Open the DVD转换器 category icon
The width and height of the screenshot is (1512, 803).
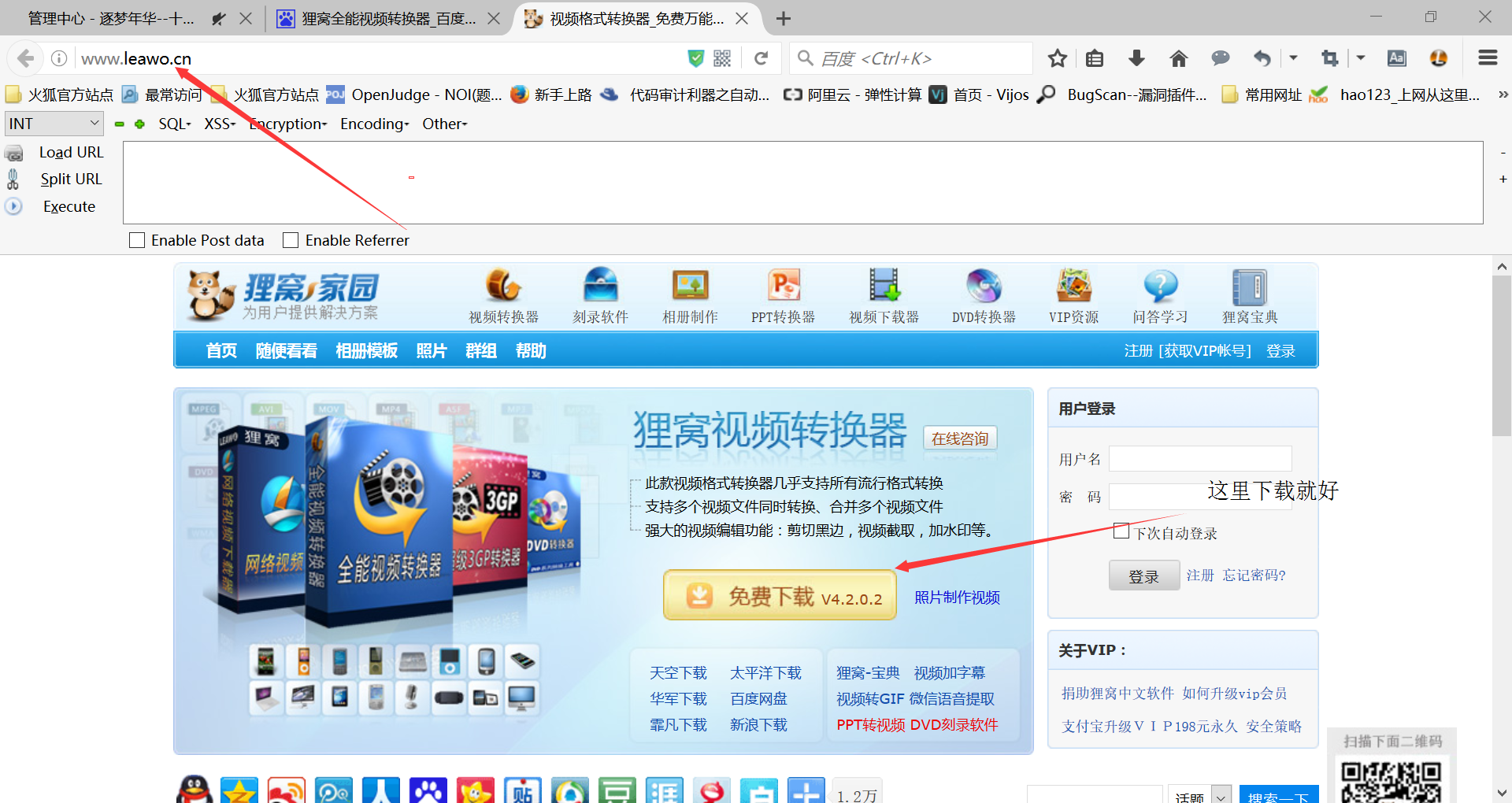pos(984,296)
